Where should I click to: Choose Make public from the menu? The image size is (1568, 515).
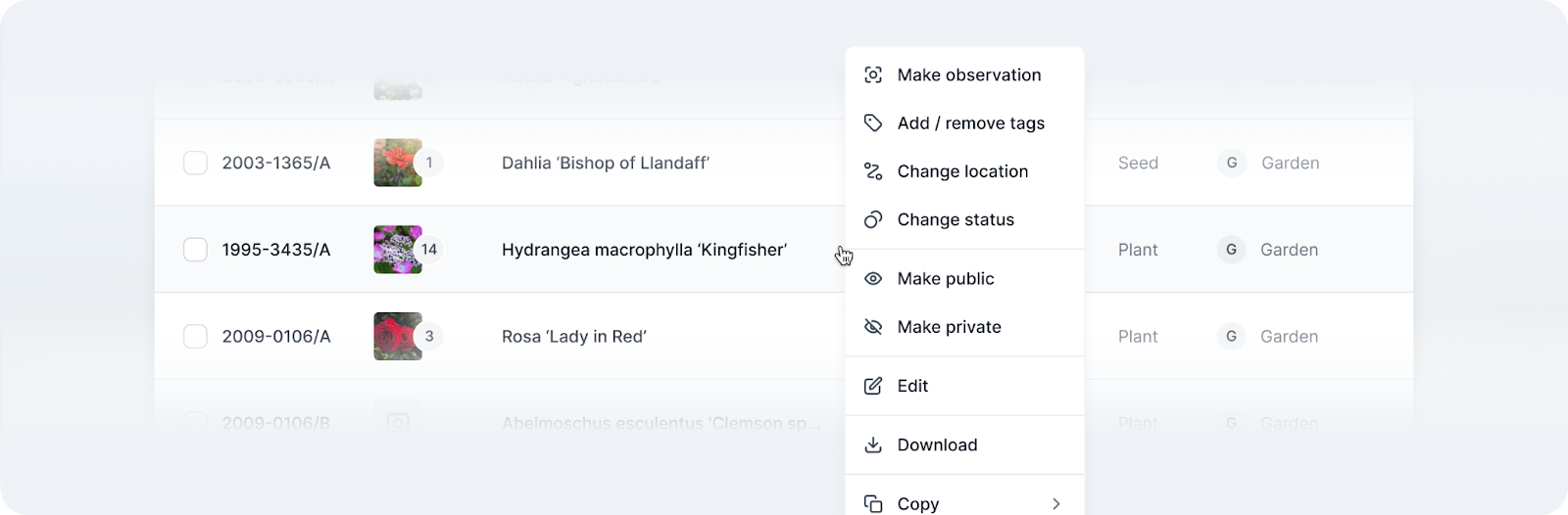click(x=946, y=279)
